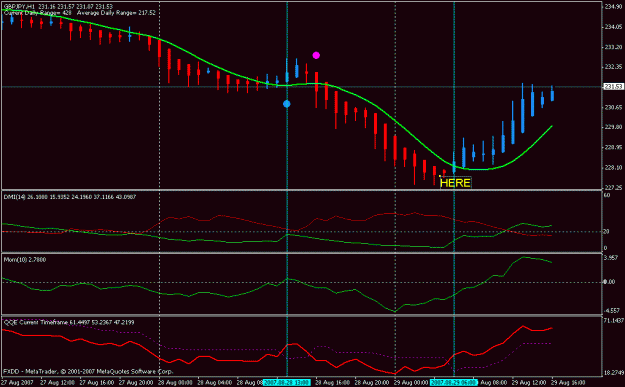Screen dimensions: 625x387
Task: Click the 234.05 price axis label
Action: coord(613,27)
